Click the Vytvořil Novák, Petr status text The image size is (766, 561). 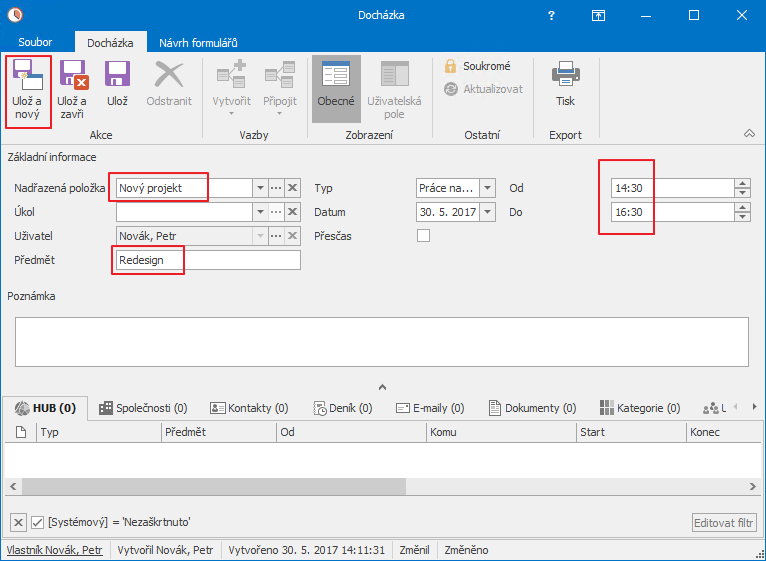pos(166,550)
